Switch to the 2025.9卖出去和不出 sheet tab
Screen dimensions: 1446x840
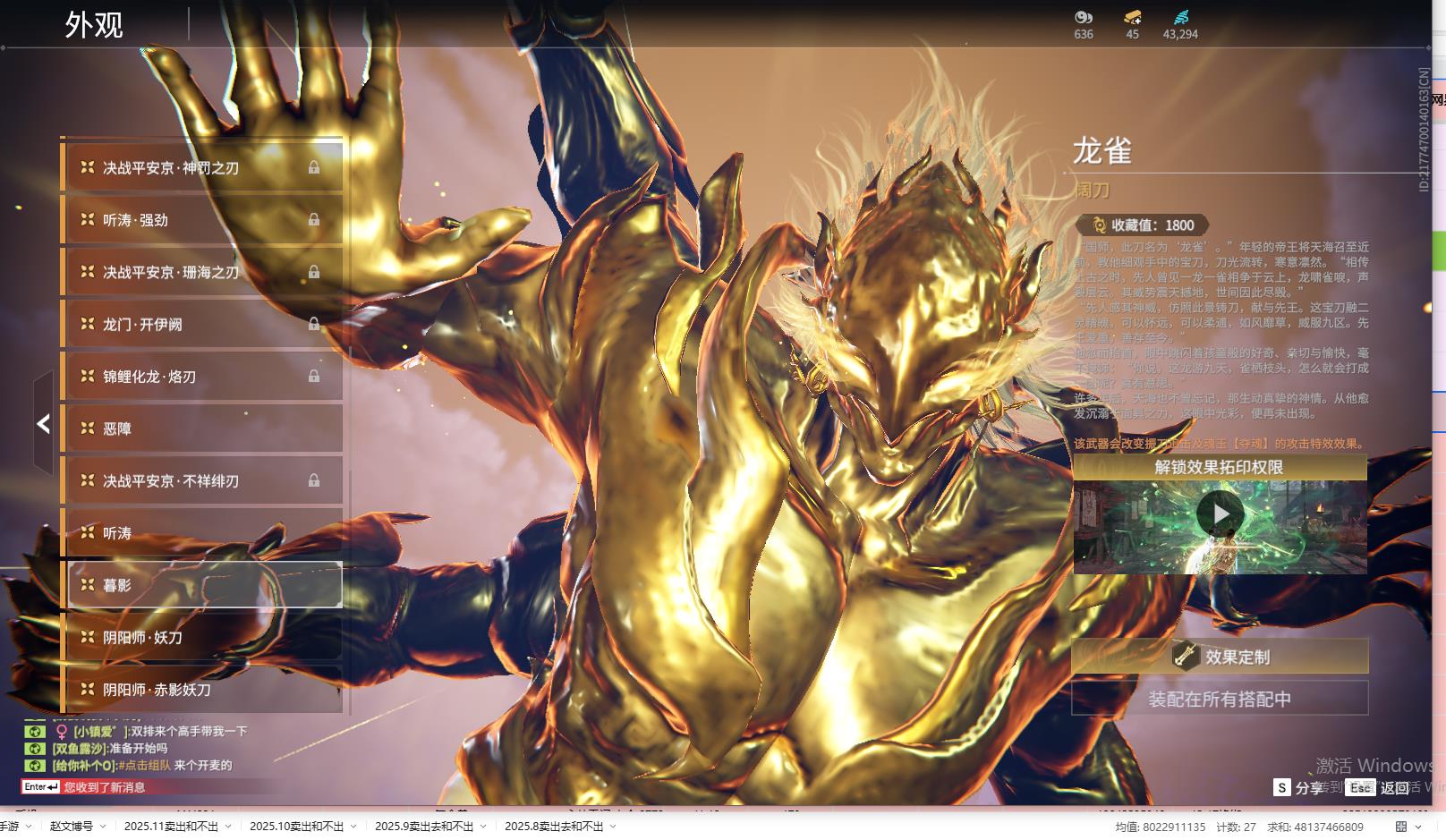424,827
